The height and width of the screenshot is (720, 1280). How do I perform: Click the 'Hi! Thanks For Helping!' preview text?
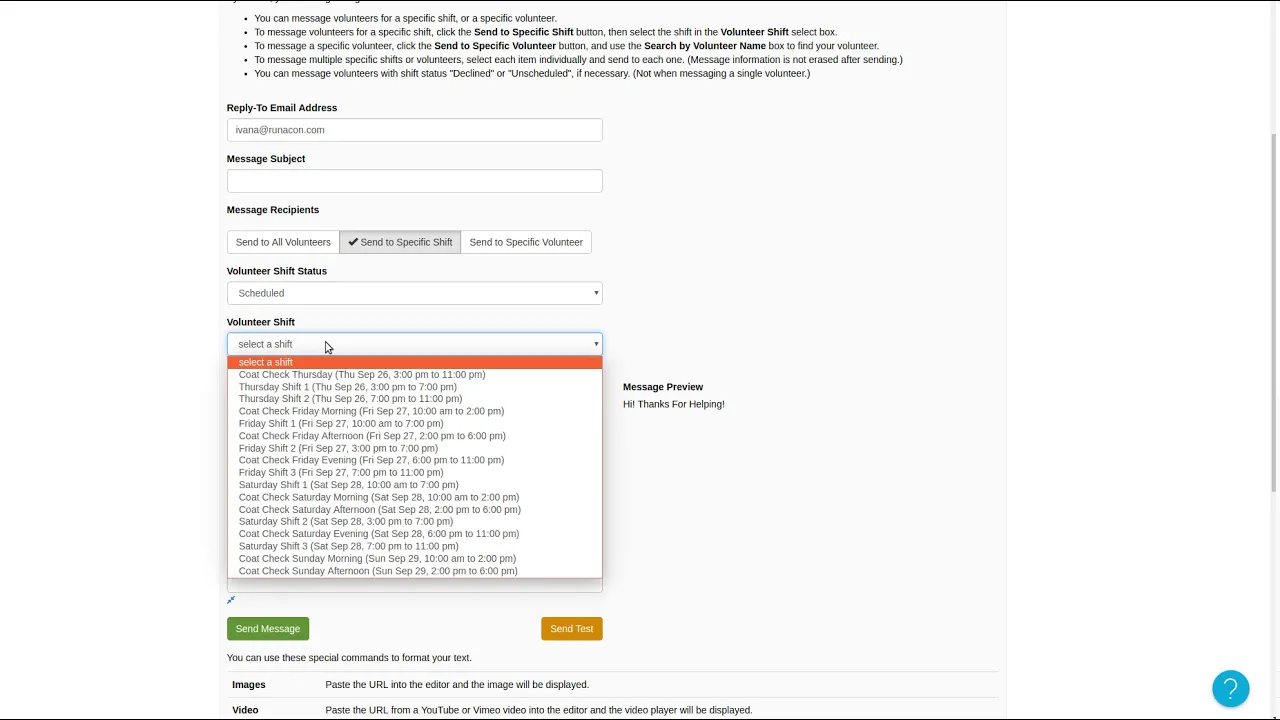click(673, 404)
